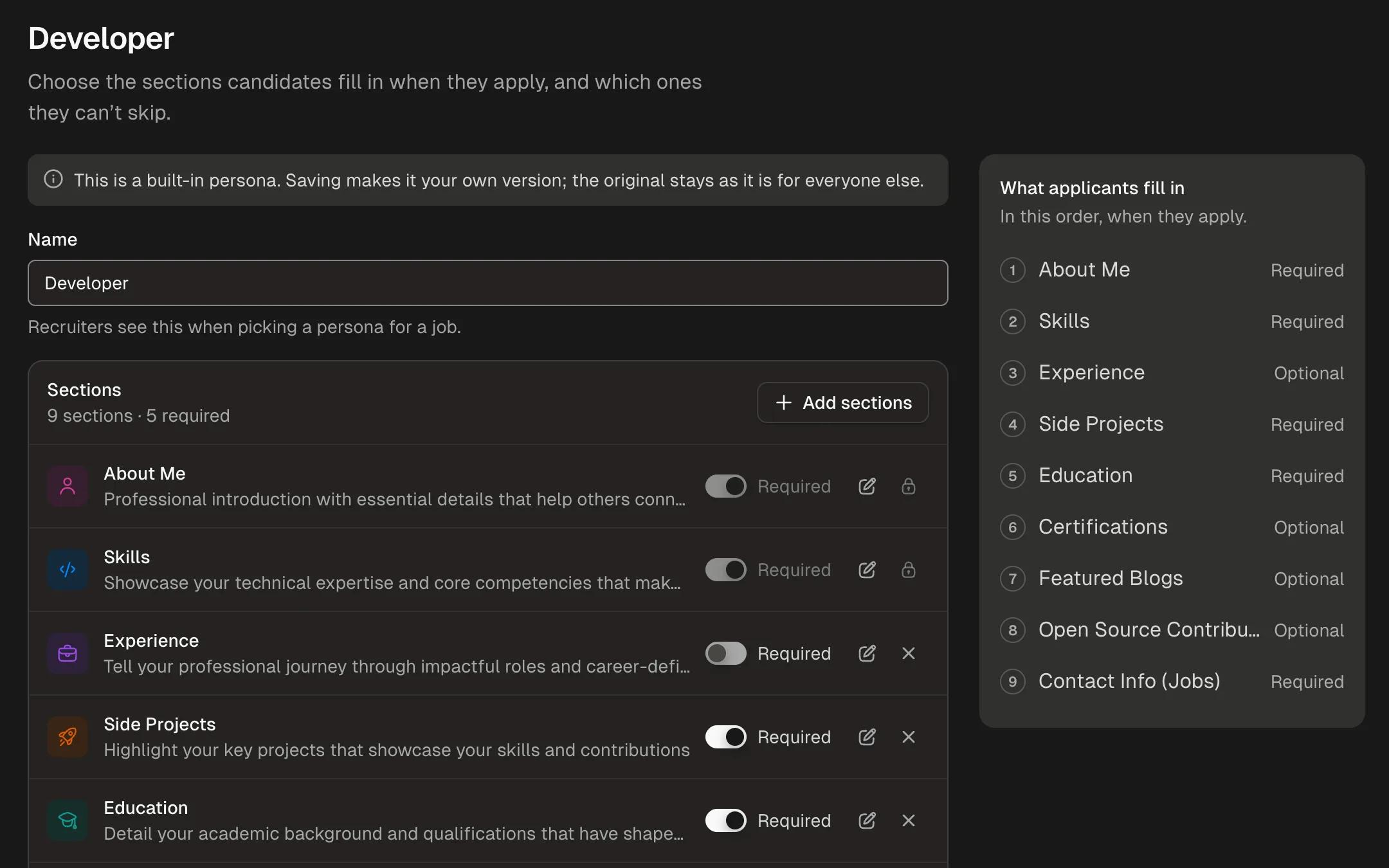Click the Experience briefcase icon
This screenshot has height=868, width=1389.
click(x=68, y=653)
